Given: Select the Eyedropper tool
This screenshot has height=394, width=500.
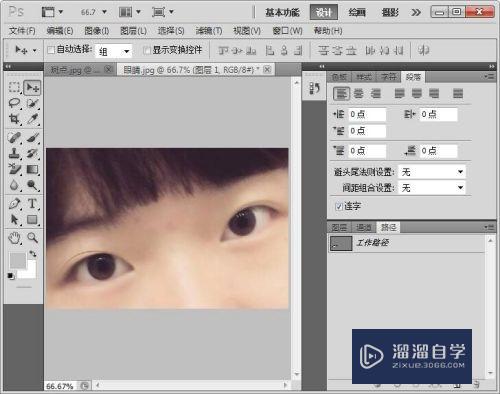Looking at the screenshot, I should [32, 119].
